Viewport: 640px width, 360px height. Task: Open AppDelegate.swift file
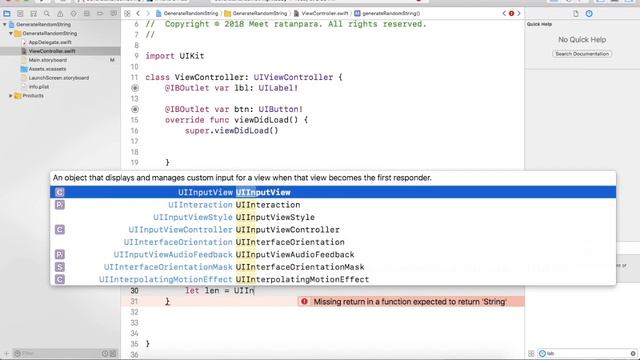[x=50, y=42]
